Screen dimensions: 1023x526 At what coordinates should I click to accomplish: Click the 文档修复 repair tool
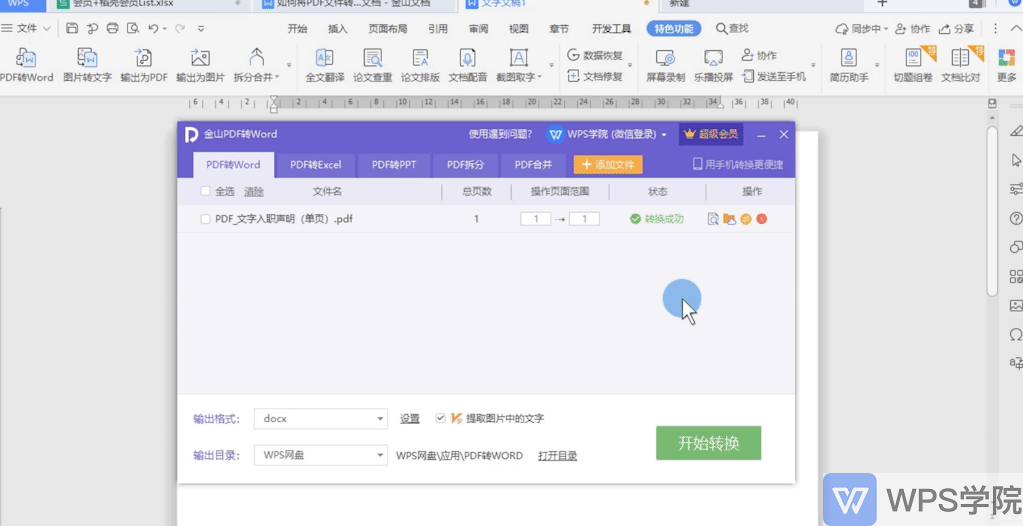(594, 76)
